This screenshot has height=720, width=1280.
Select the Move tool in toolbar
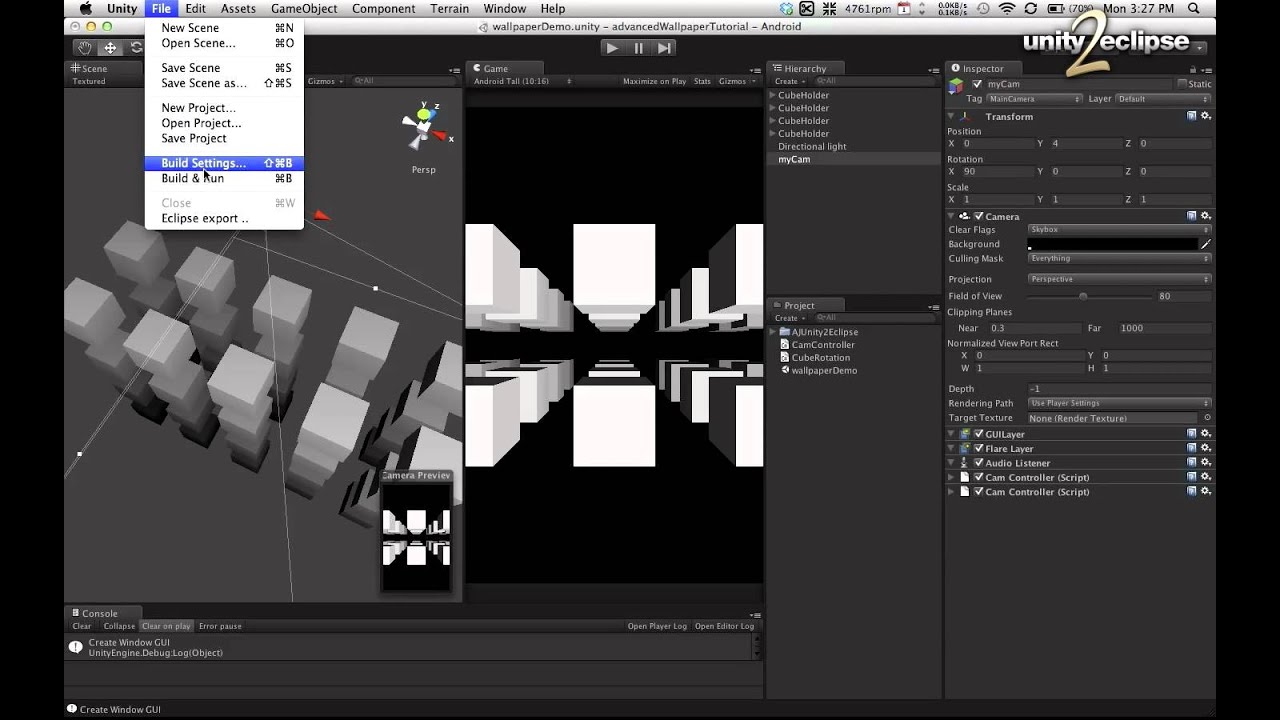(x=110, y=48)
